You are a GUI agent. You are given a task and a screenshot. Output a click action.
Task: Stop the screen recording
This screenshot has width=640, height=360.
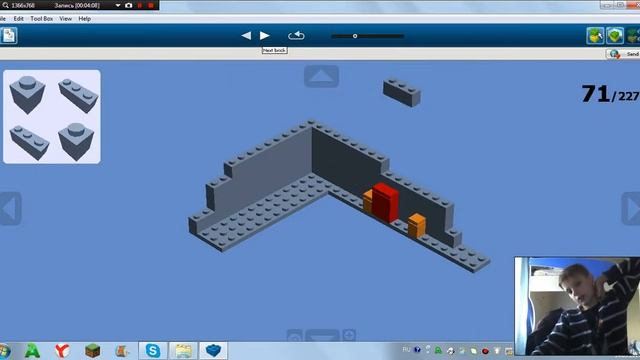[151, 5]
